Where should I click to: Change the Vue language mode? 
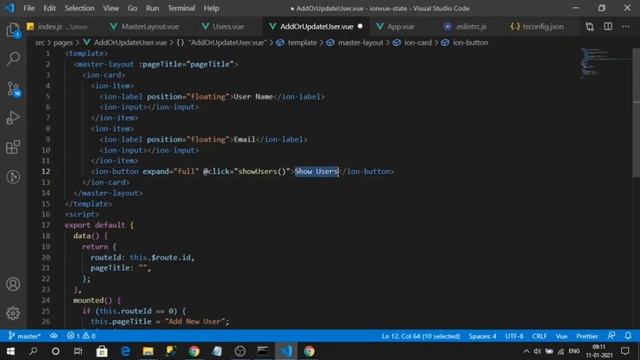click(x=562, y=336)
